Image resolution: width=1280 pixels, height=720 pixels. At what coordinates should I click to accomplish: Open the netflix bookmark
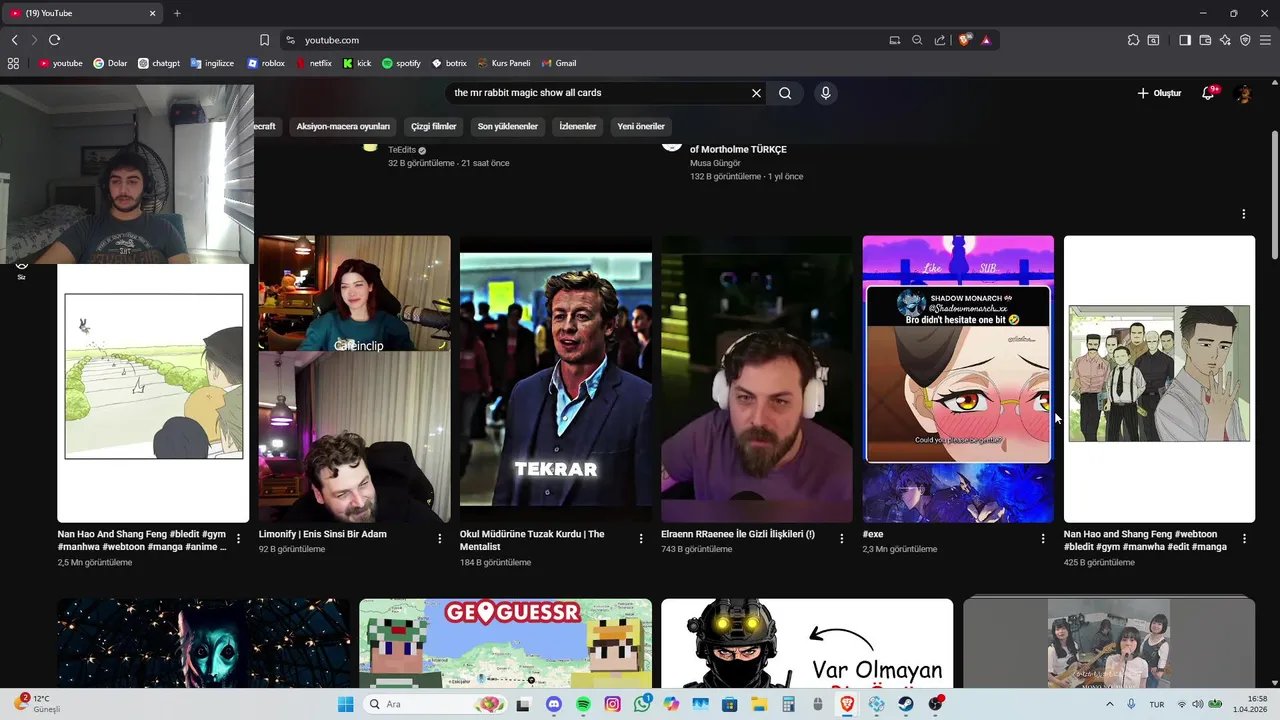point(313,63)
